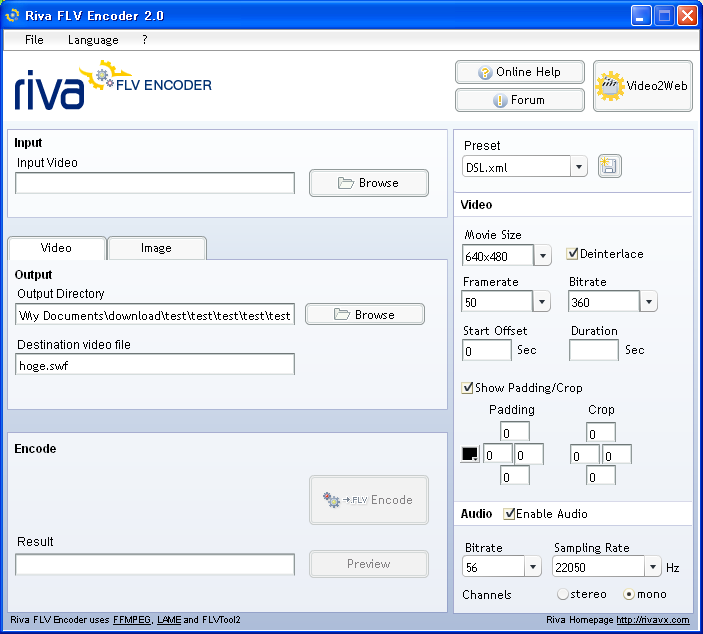Expand the Framerate dropdown

(542, 301)
